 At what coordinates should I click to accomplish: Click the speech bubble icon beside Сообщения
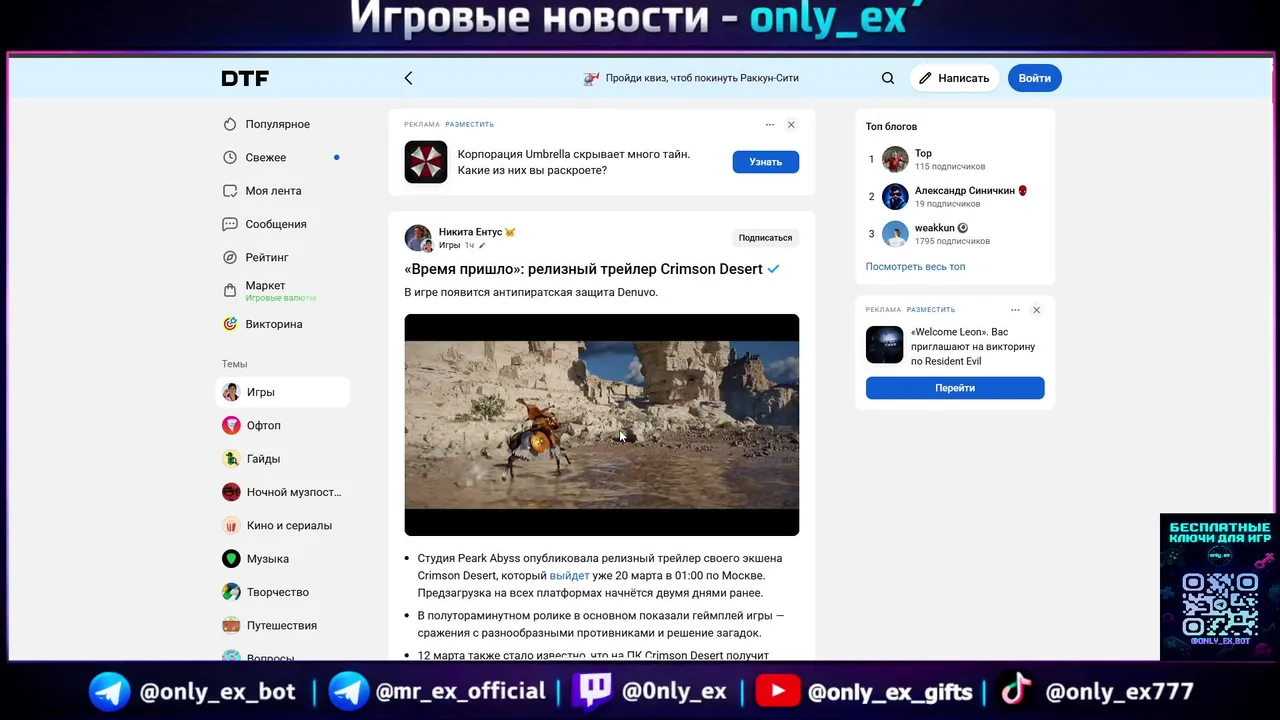tap(230, 224)
